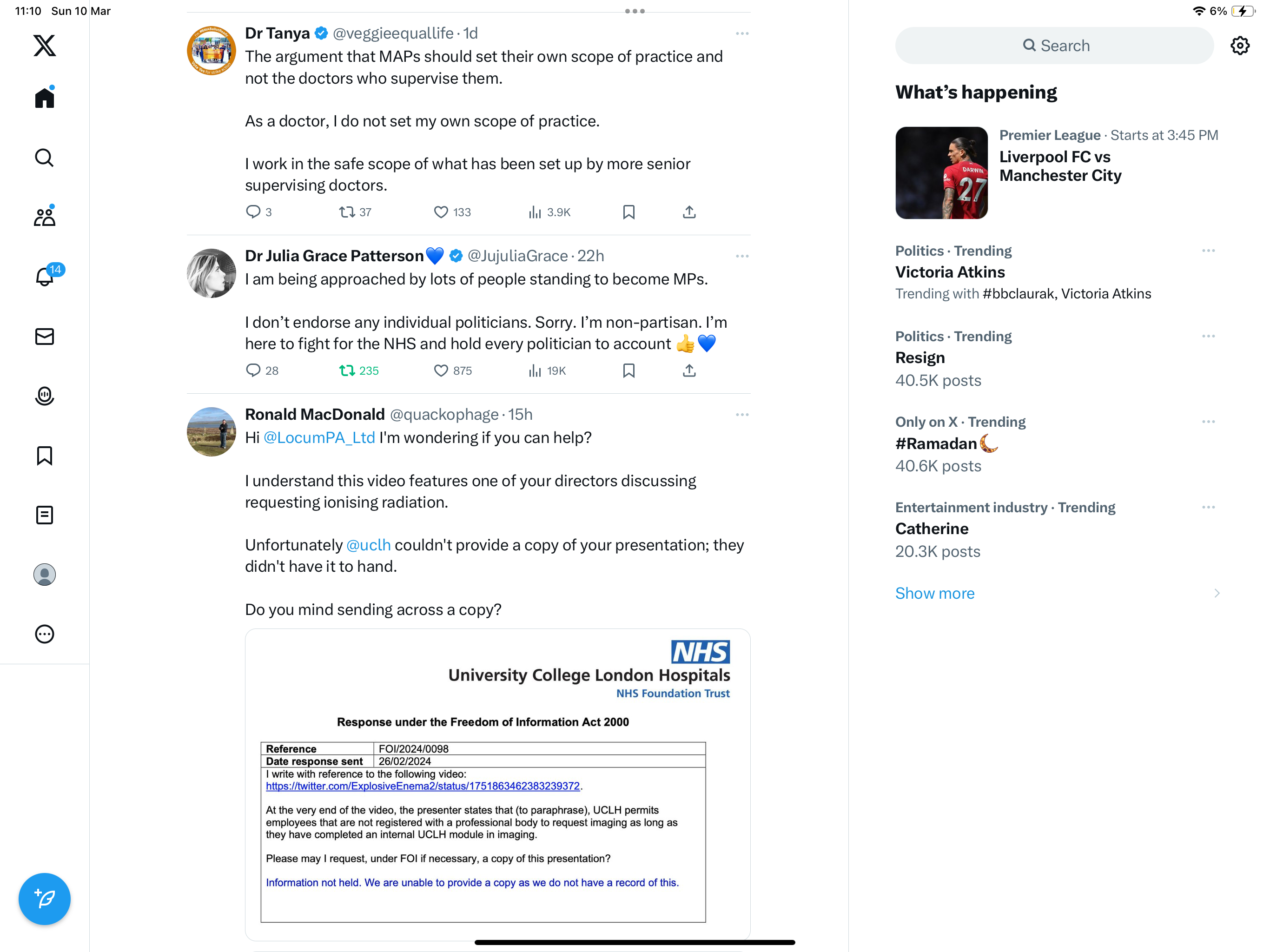Tap the compose new post button

click(x=44, y=899)
